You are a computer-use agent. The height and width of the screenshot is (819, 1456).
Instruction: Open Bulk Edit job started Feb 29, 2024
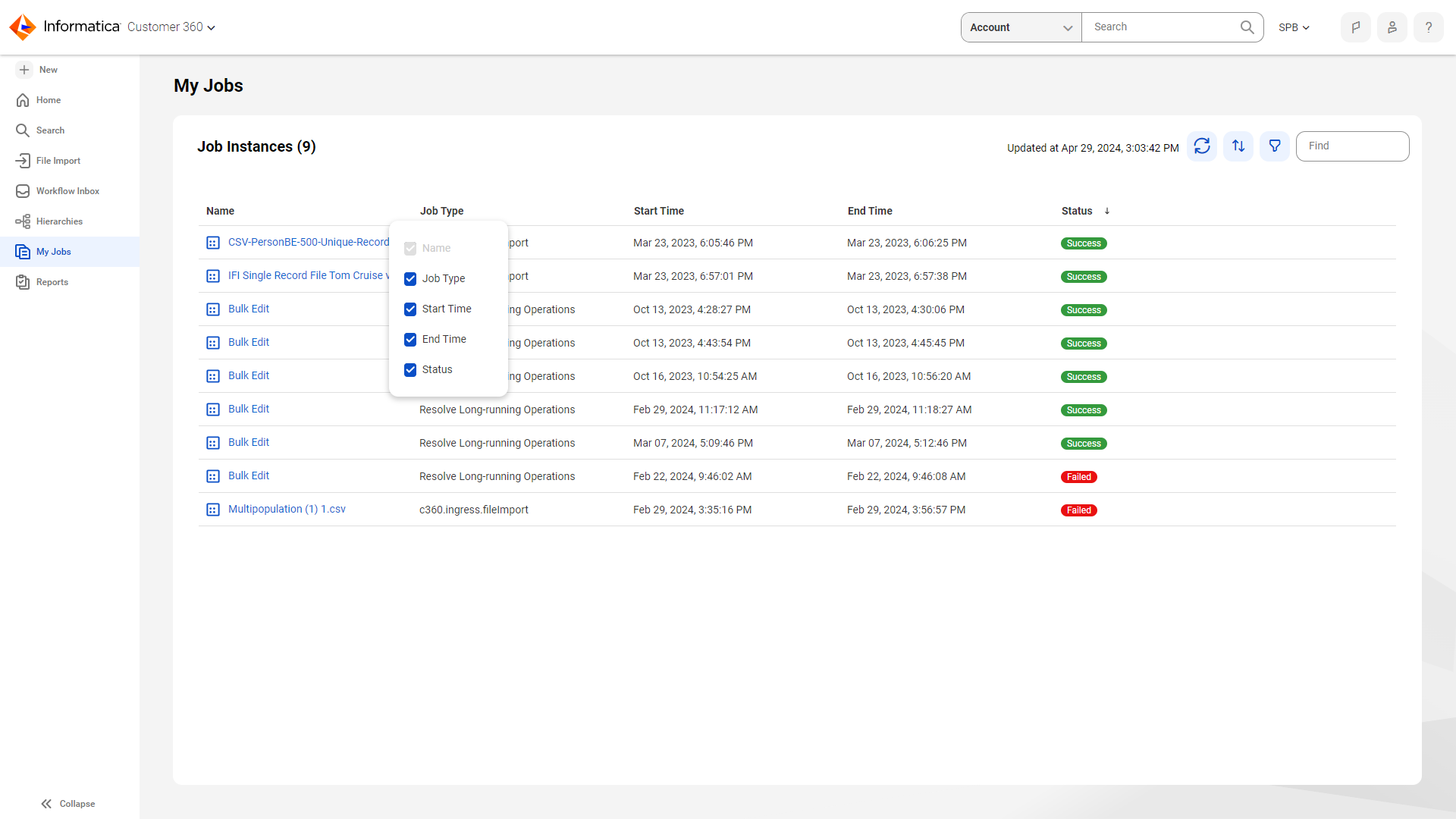tap(249, 409)
